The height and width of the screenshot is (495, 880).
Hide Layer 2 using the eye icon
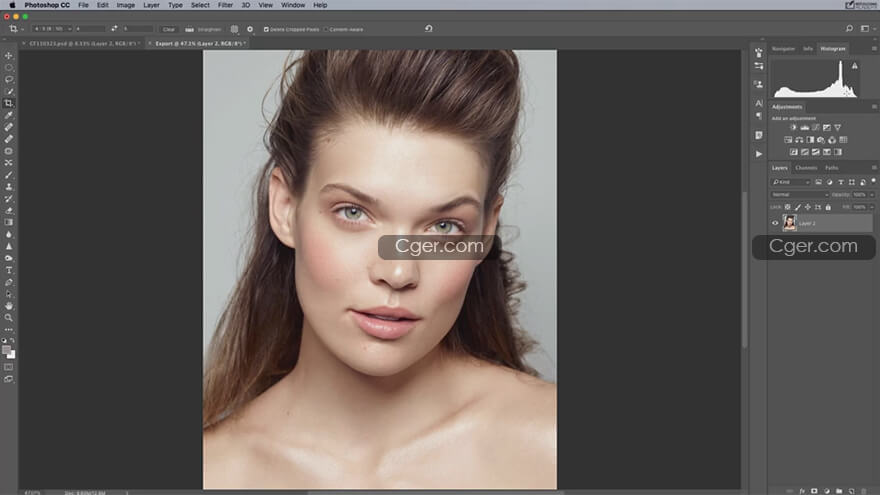point(775,223)
